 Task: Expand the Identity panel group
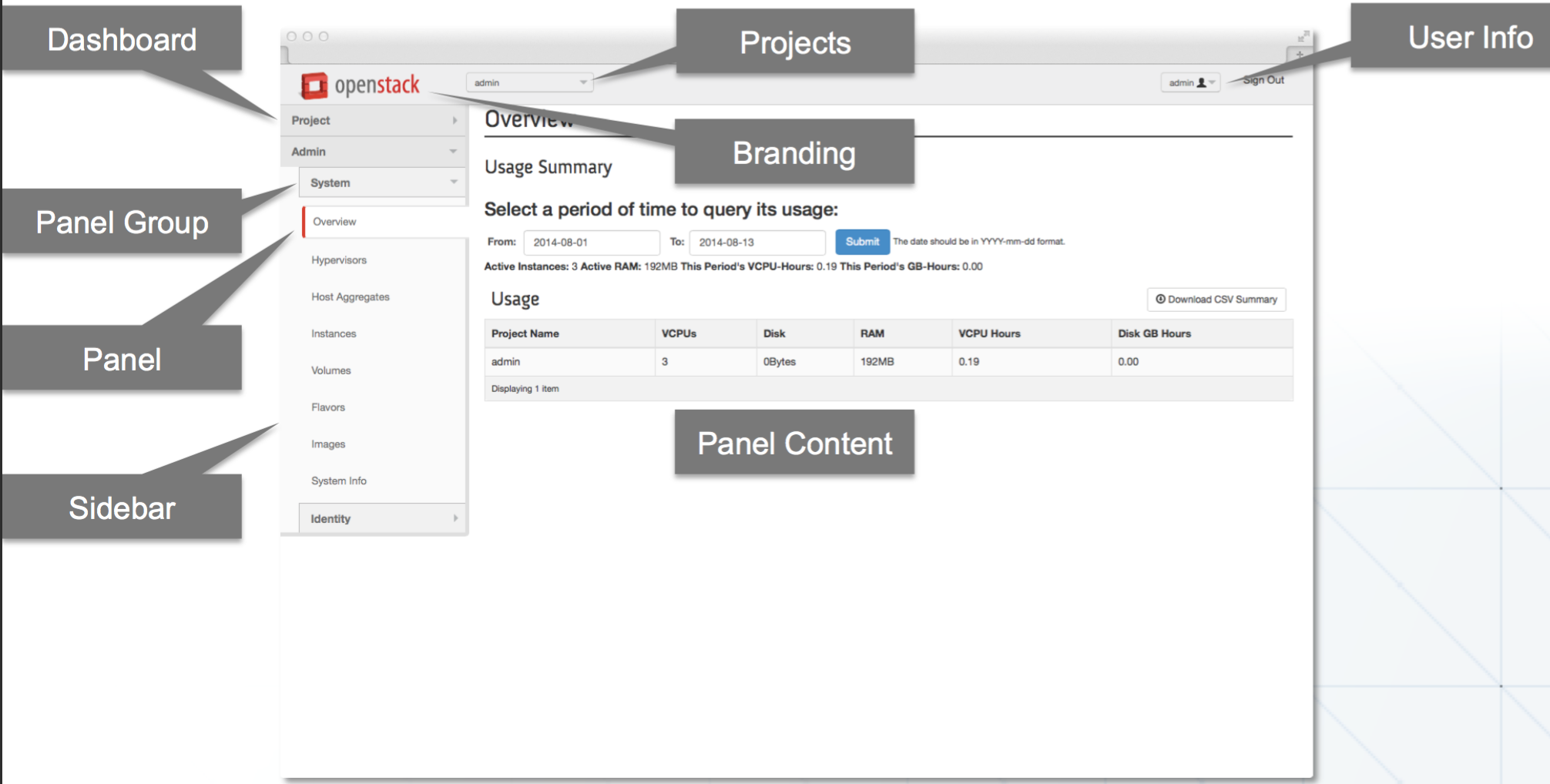pyautogui.click(x=382, y=518)
